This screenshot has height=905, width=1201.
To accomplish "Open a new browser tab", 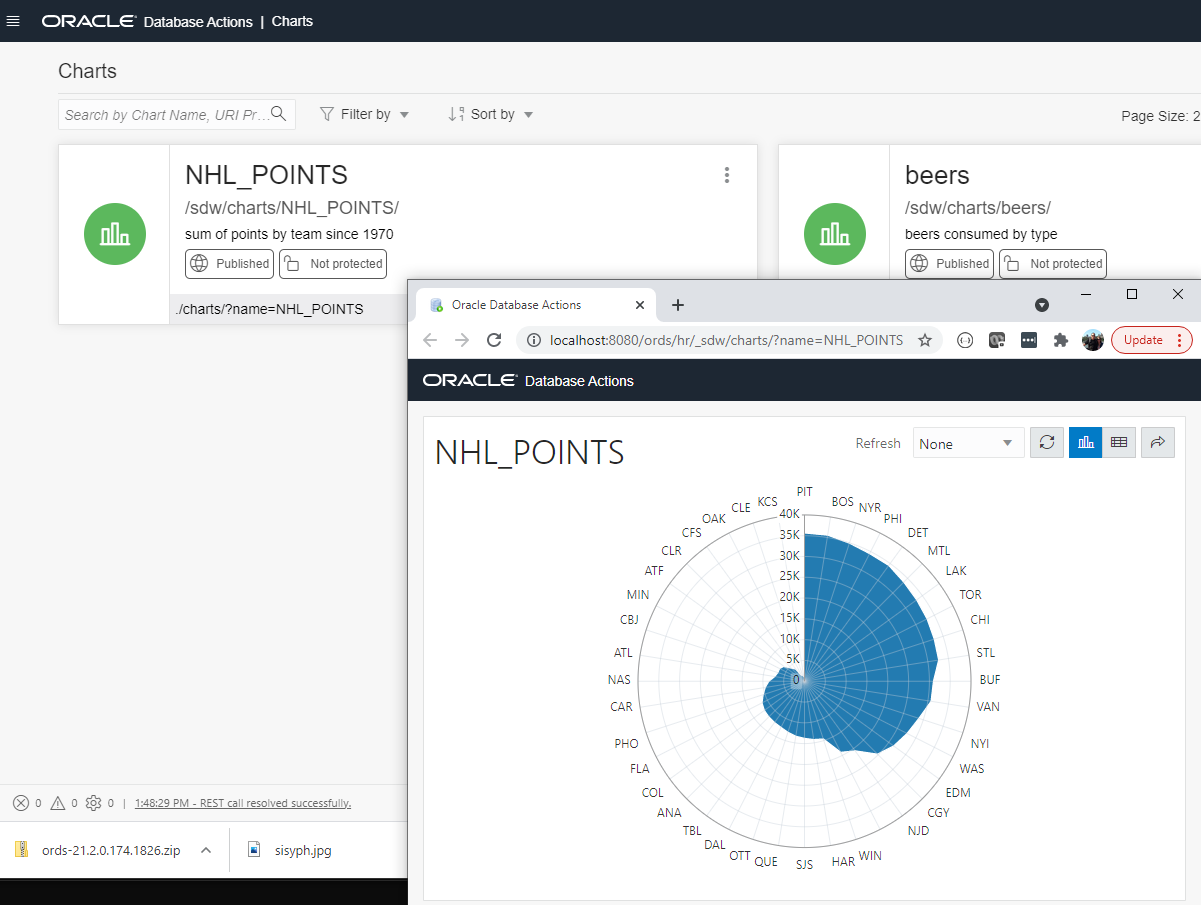I will [x=678, y=305].
